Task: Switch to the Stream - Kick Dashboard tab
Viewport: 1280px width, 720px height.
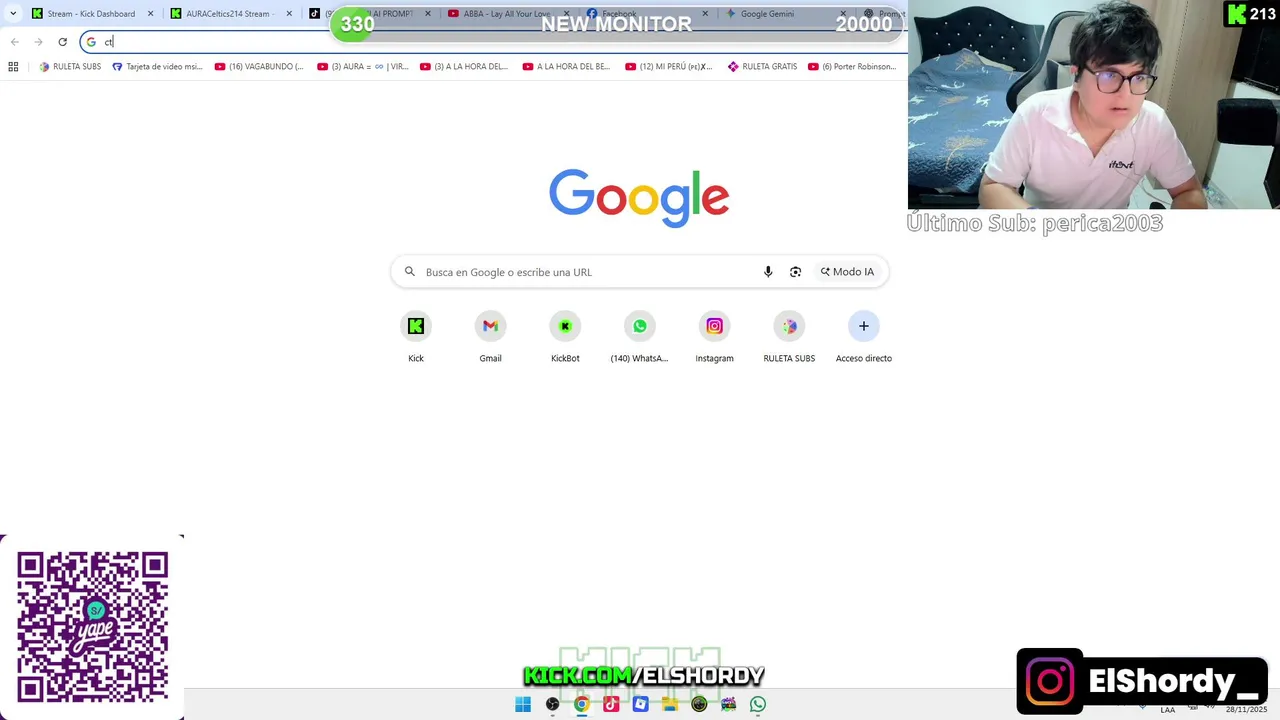Action: point(91,14)
